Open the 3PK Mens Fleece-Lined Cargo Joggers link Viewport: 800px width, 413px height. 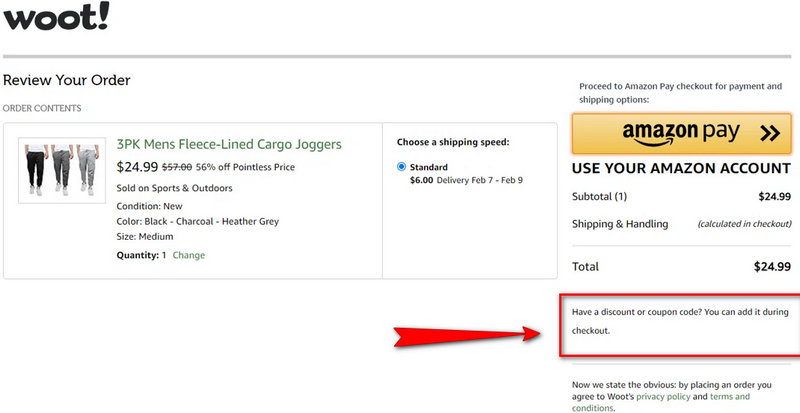[x=229, y=144]
